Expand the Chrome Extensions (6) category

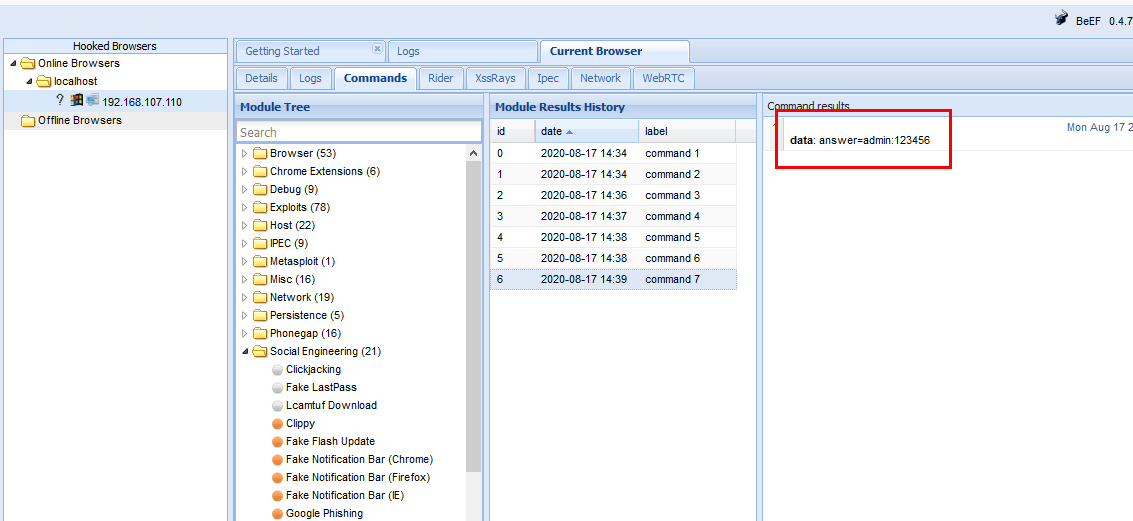[244, 172]
